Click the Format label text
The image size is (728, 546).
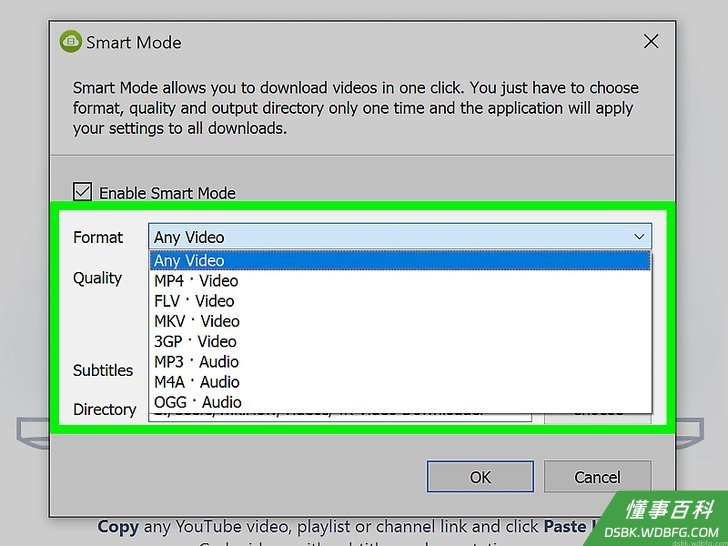pyautogui.click(x=98, y=237)
